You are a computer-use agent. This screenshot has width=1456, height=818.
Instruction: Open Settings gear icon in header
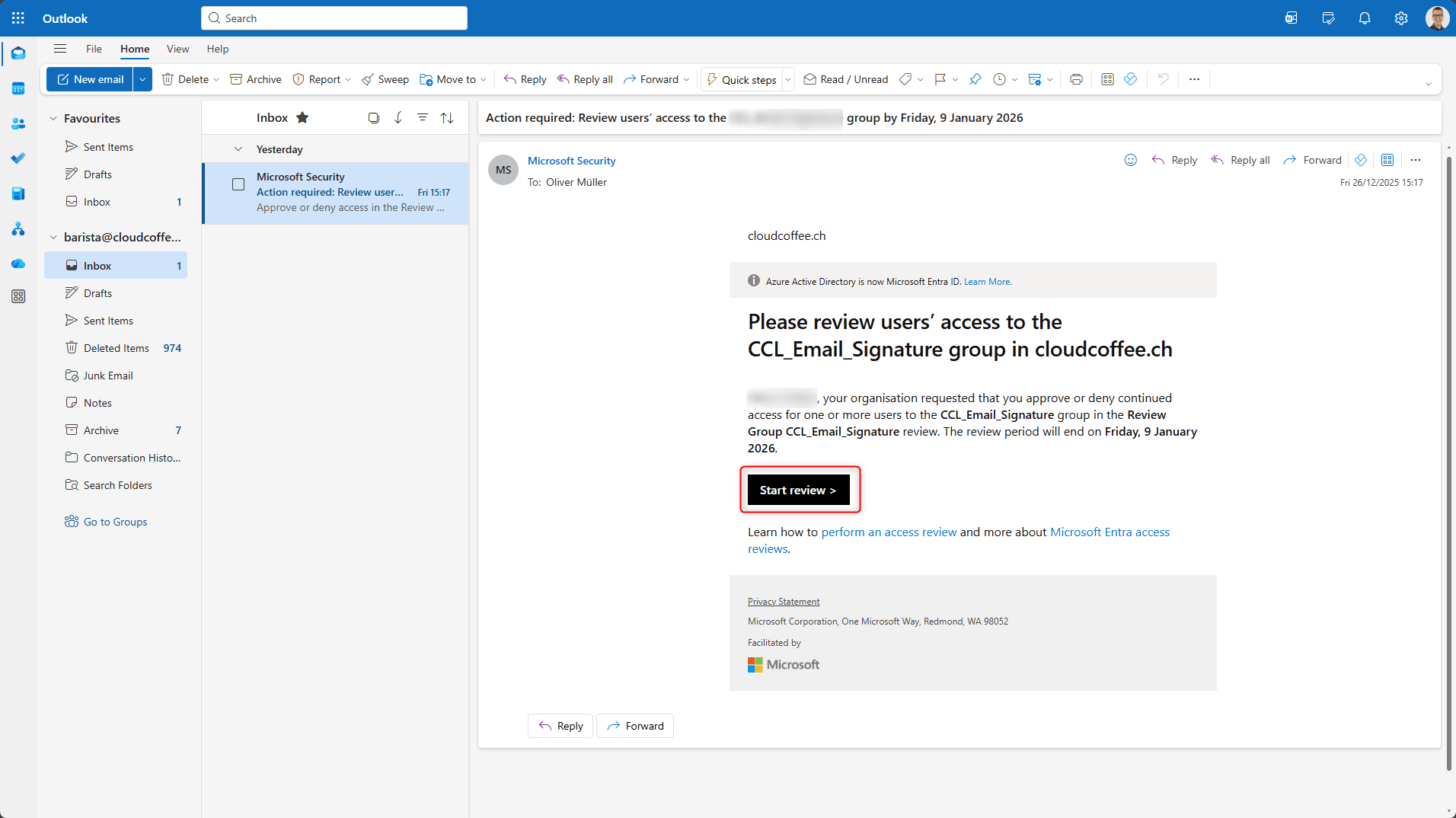[x=1400, y=18]
